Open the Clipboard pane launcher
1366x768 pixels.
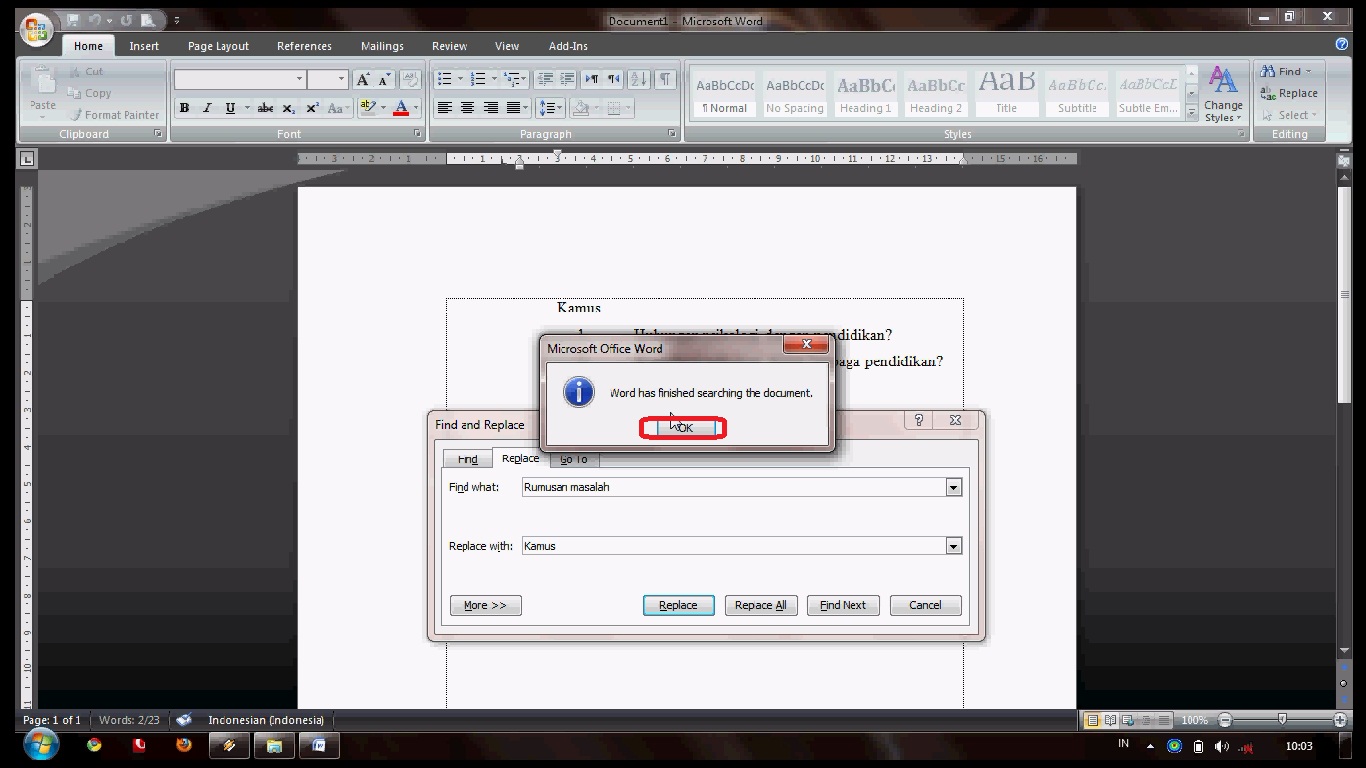tap(158, 134)
